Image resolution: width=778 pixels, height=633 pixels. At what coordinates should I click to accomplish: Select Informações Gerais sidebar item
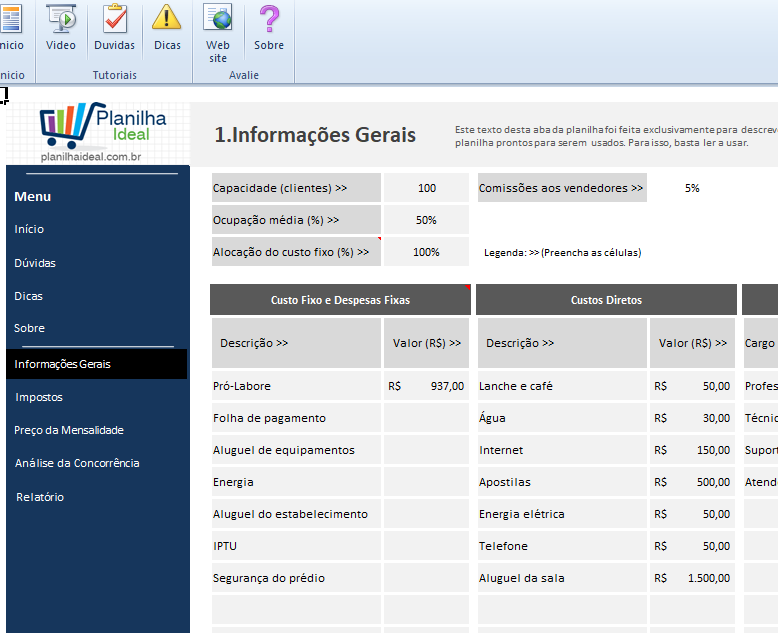click(x=97, y=364)
